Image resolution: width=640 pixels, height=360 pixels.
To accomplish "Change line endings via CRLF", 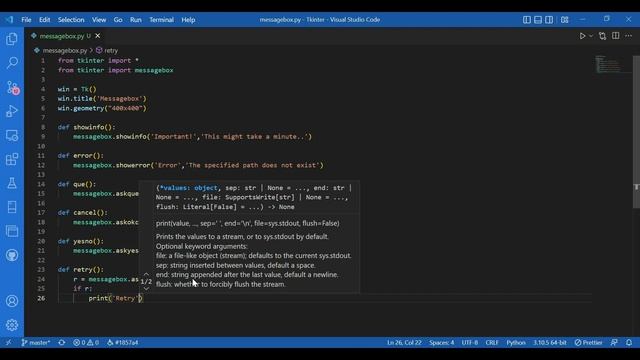I will click(492, 342).
